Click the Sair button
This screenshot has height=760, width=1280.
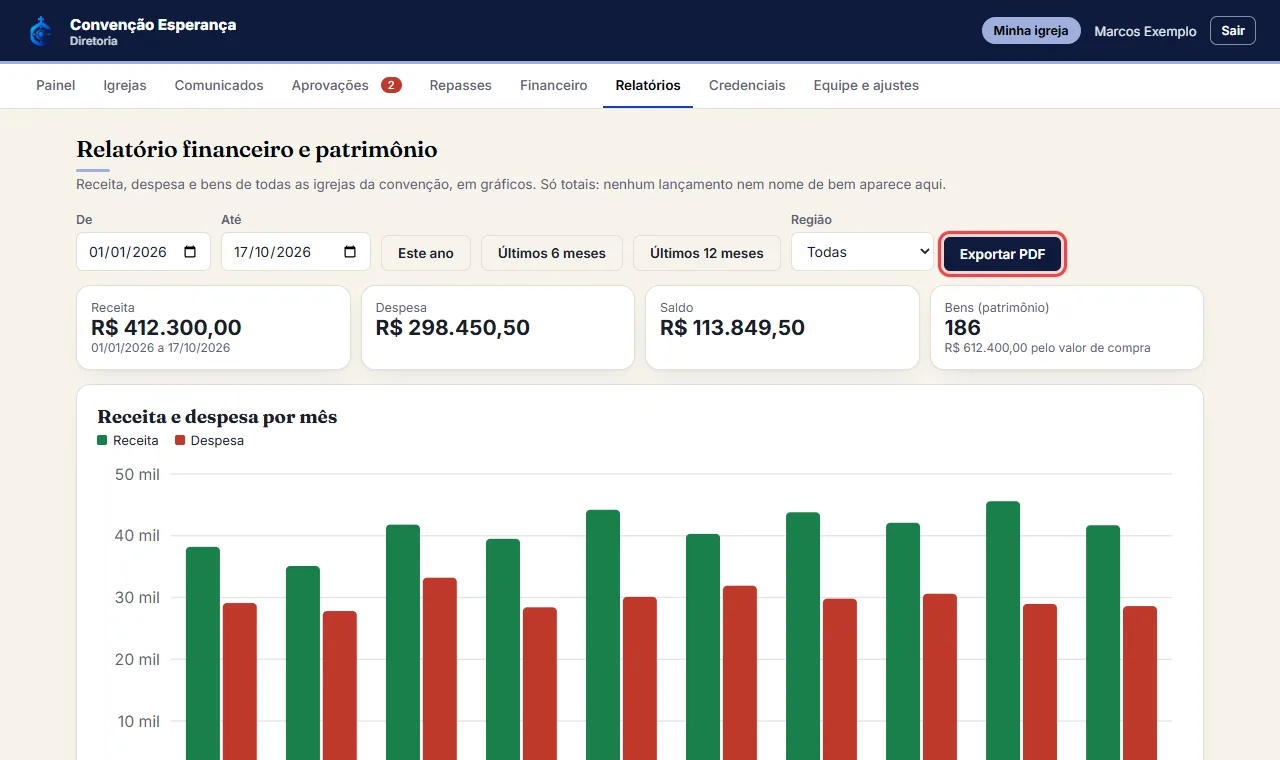click(x=1233, y=31)
